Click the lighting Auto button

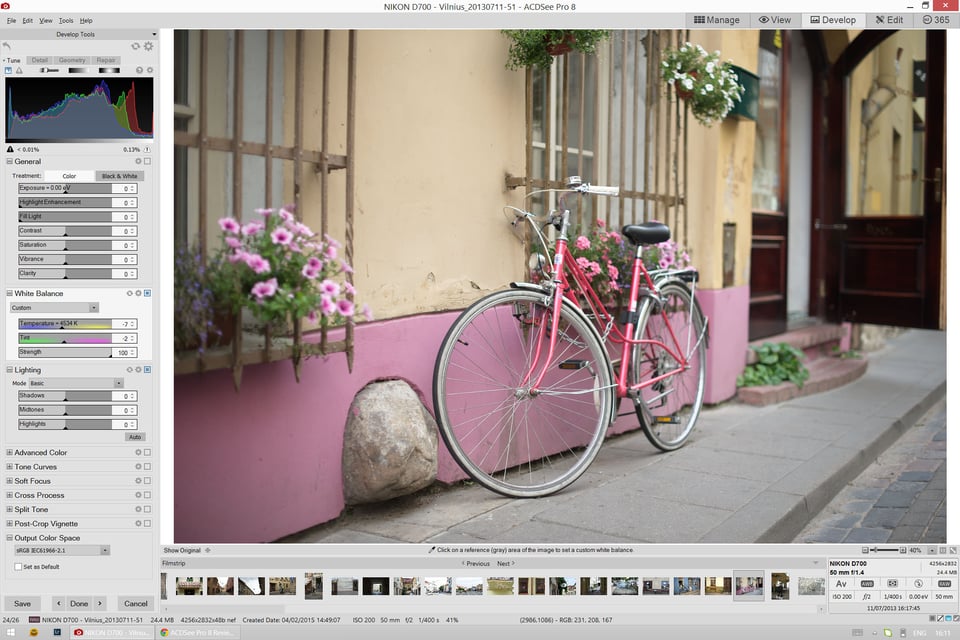click(x=135, y=437)
